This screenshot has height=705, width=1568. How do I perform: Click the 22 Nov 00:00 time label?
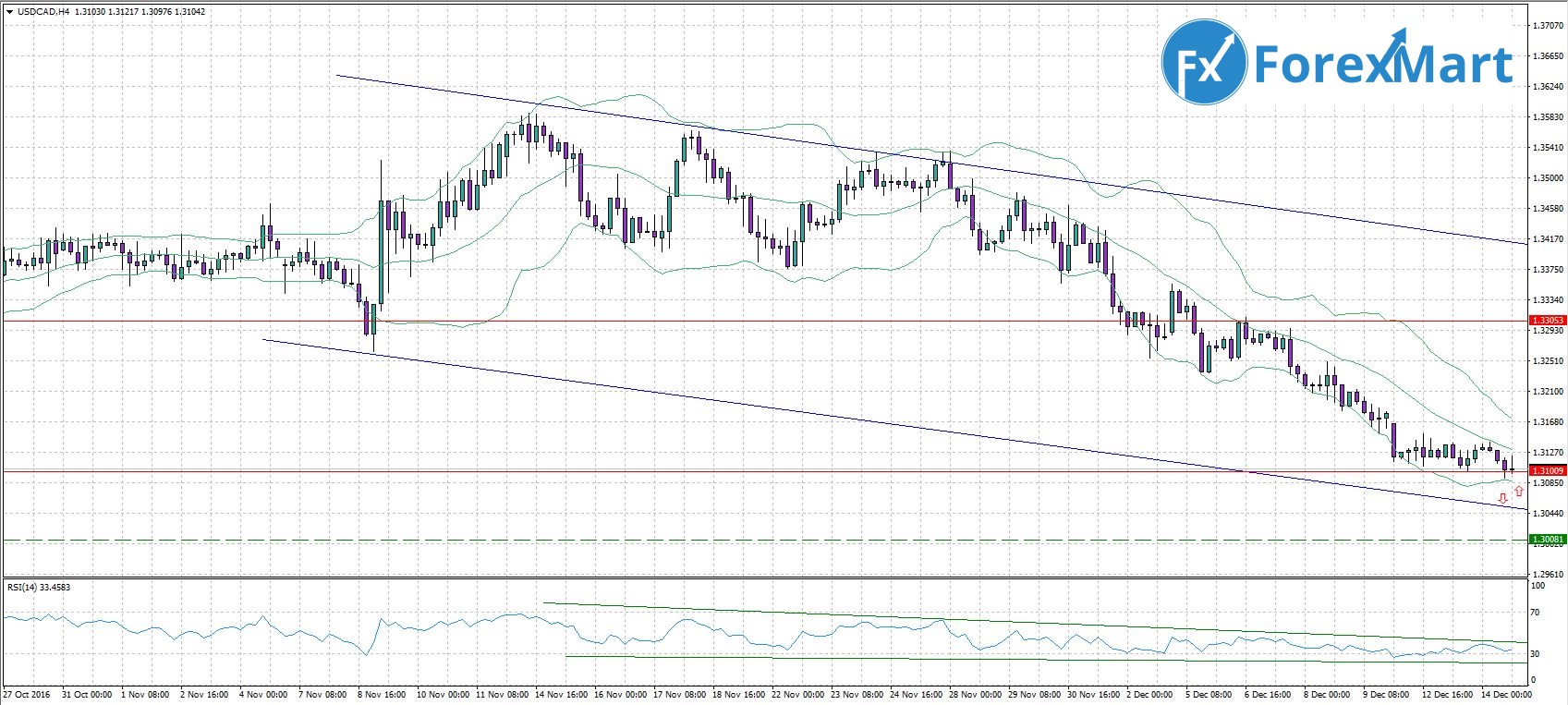pyautogui.click(x=797, y=694)
